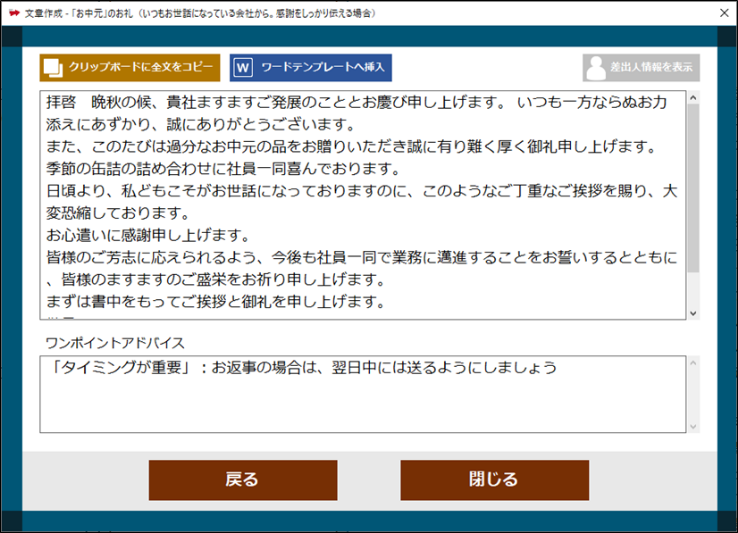Click the line また、このたびは過分な
The width and height of the screenshot is (738, 533).
pos(351,146)
